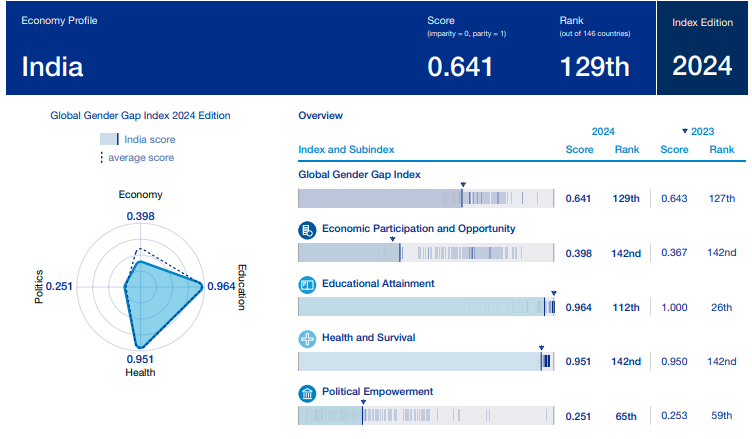This screenshot has height=439, width=752.
Task: Click the India score legend swatch
Action: pyautogui.click(x=109, y=139)
